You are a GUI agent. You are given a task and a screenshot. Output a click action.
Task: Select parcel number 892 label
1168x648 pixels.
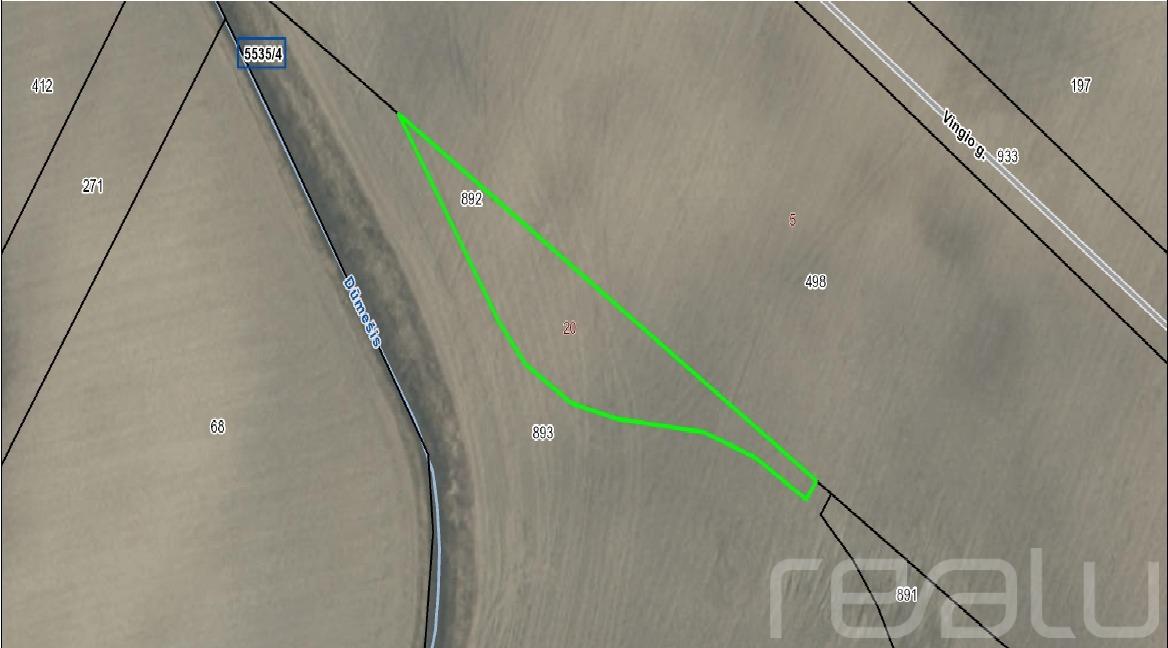[x=472, y=199]
